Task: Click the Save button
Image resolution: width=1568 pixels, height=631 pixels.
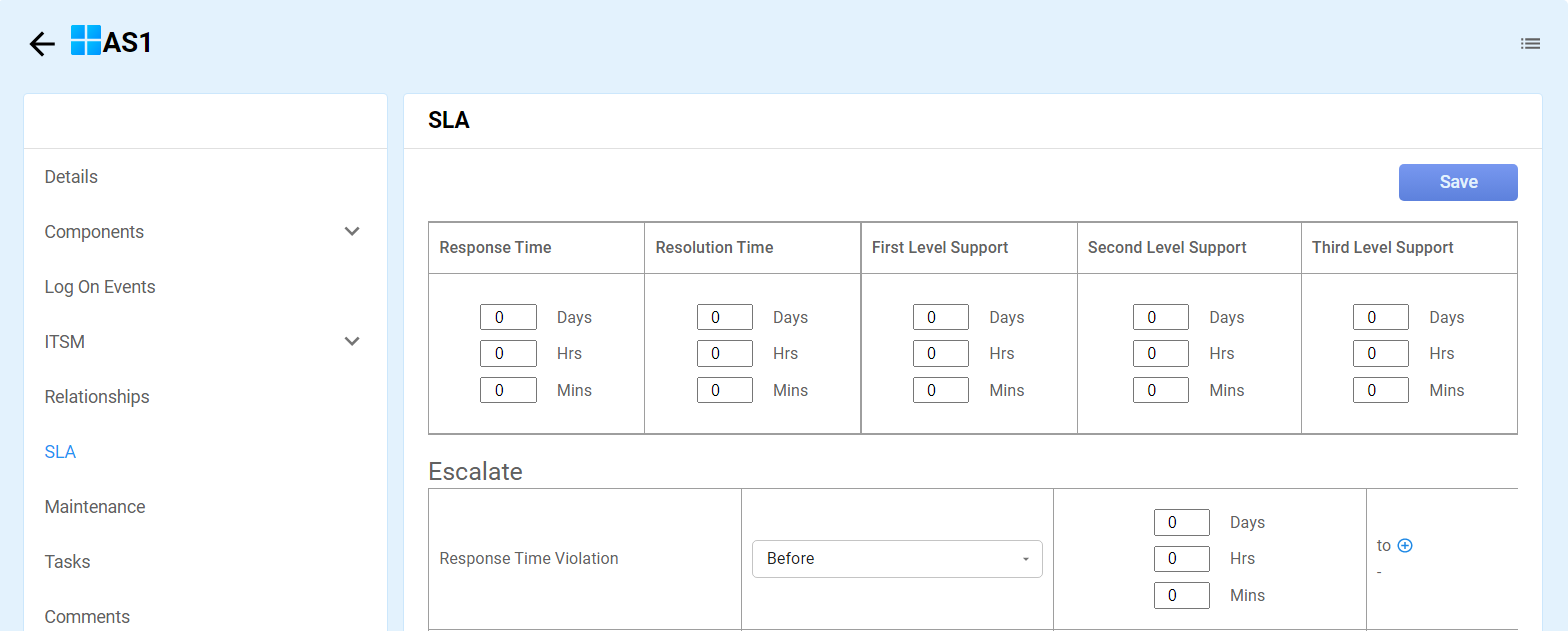Action: pyautogui.click(x=1457, y=182)
